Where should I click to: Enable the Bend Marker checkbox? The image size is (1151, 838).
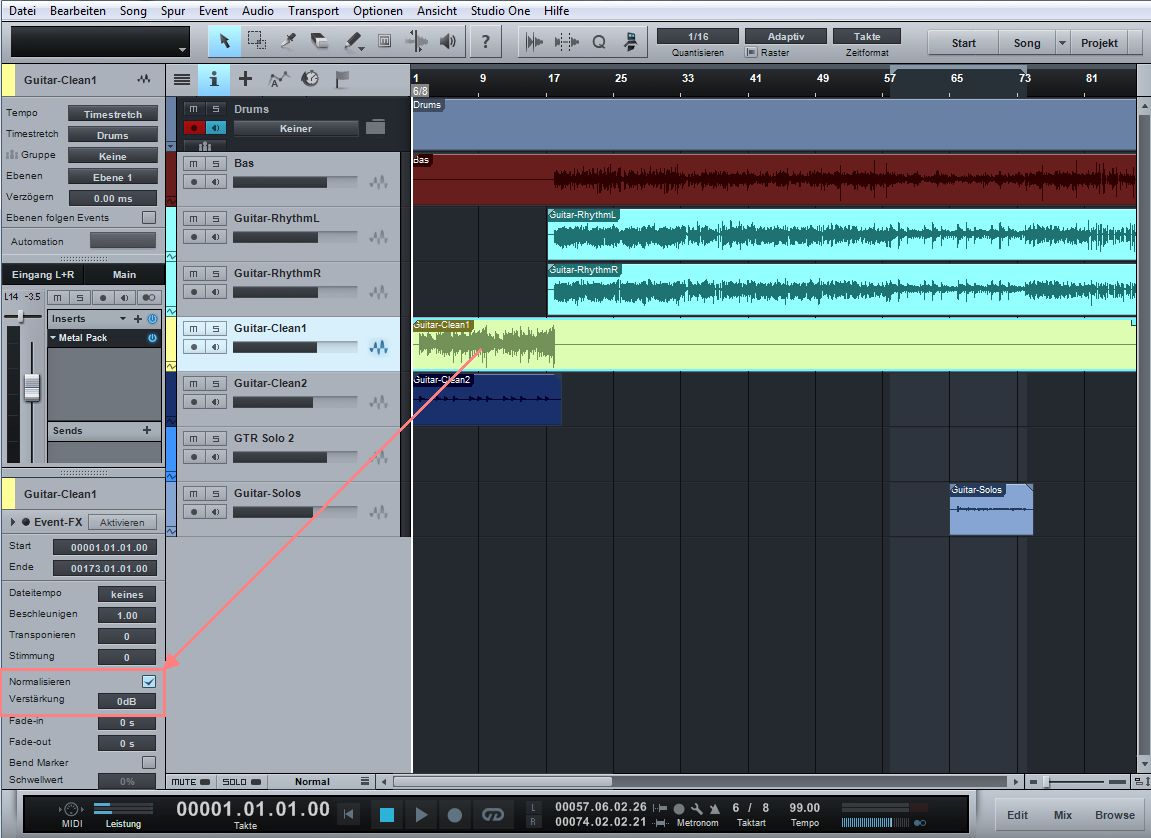pyautogui.click(x=149, y=762)
